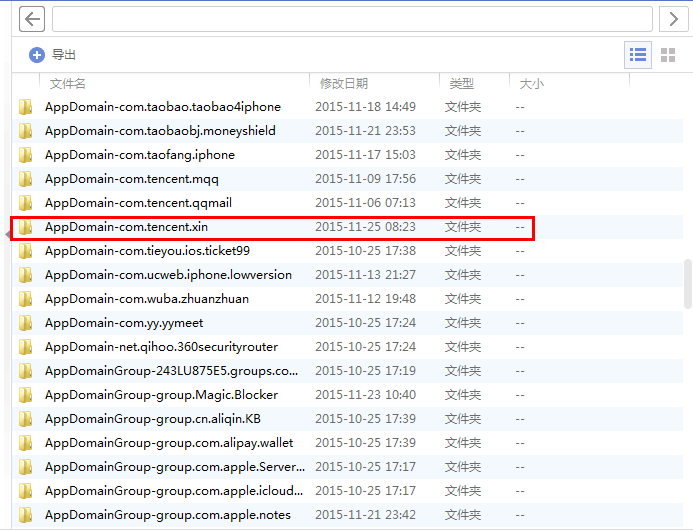Click the 导出 export button label
Viewport: 693px width, 532px height.
click(x=64, y=55)
